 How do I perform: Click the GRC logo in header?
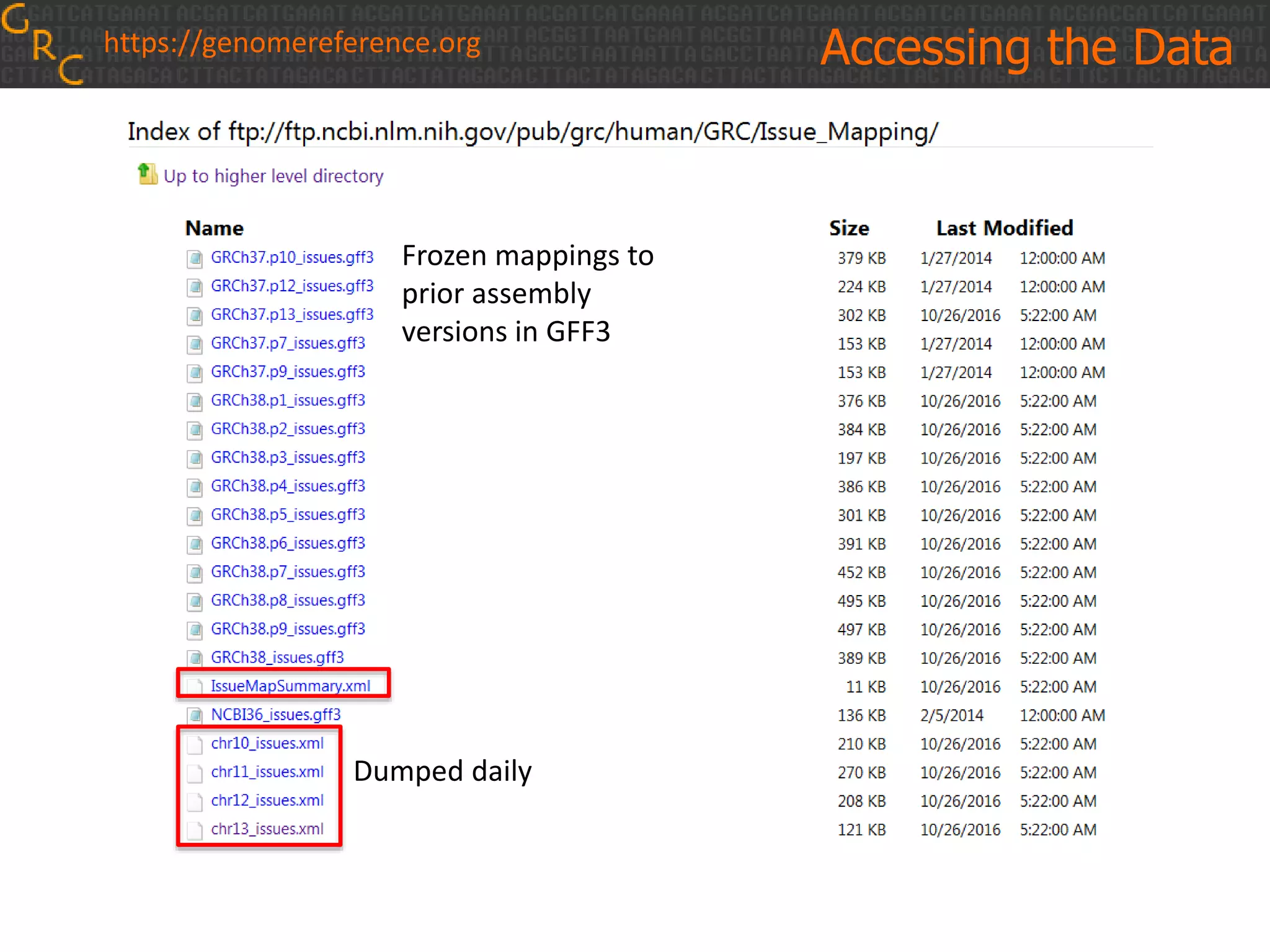point(43,43)
